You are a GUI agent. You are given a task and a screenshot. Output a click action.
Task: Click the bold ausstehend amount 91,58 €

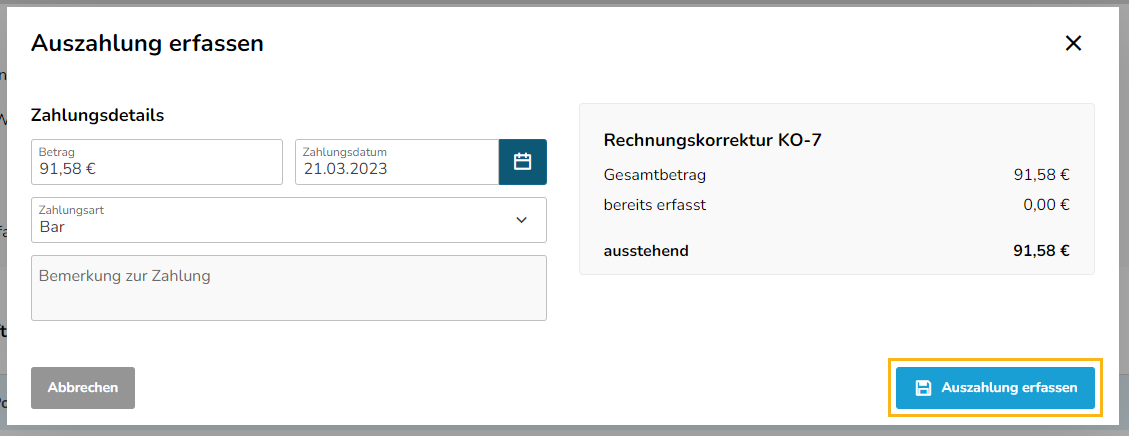click(x=1040, y=251)
